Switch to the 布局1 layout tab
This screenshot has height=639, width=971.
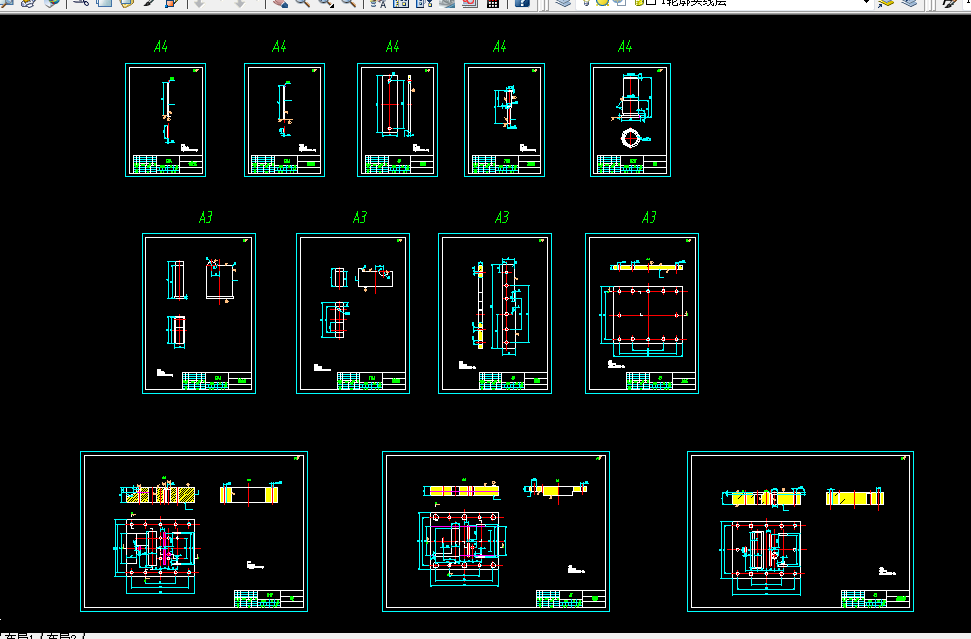pos(20,635)
